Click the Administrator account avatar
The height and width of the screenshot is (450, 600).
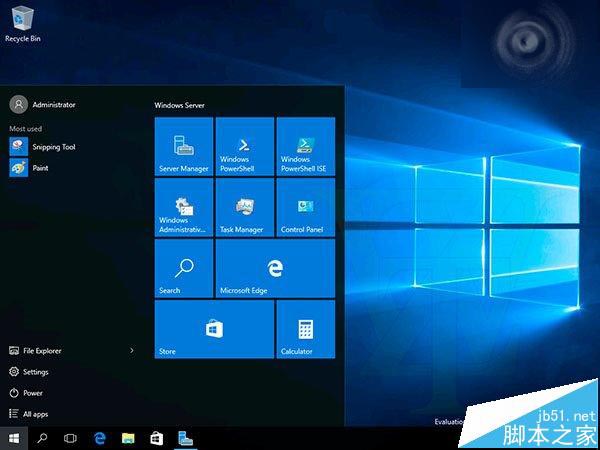pyautogui.click(x=18, y=104)
